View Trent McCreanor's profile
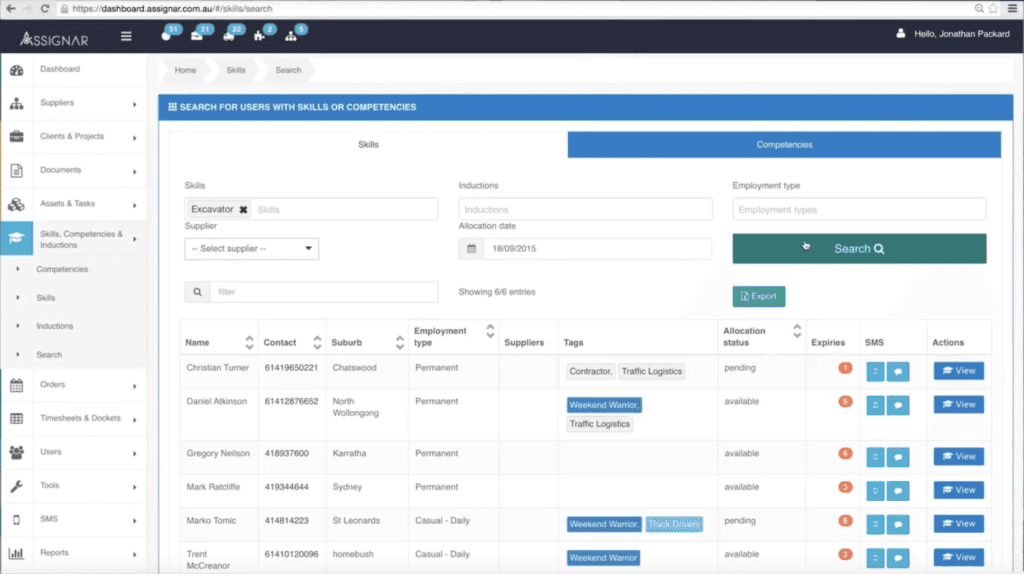1024x574 pixels. click(958, 558)
